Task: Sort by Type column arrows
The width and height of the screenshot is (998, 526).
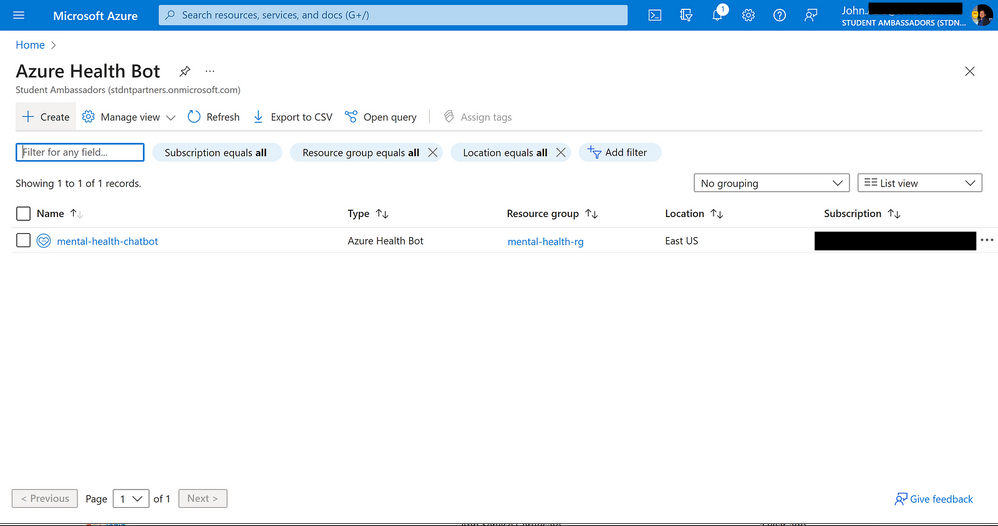Action: pos(382,214)
